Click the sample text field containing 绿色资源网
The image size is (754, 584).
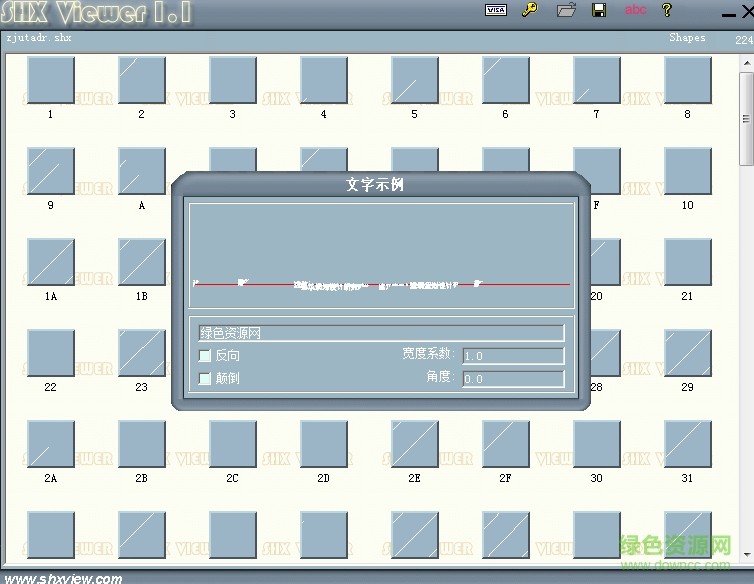coord(381,333)
